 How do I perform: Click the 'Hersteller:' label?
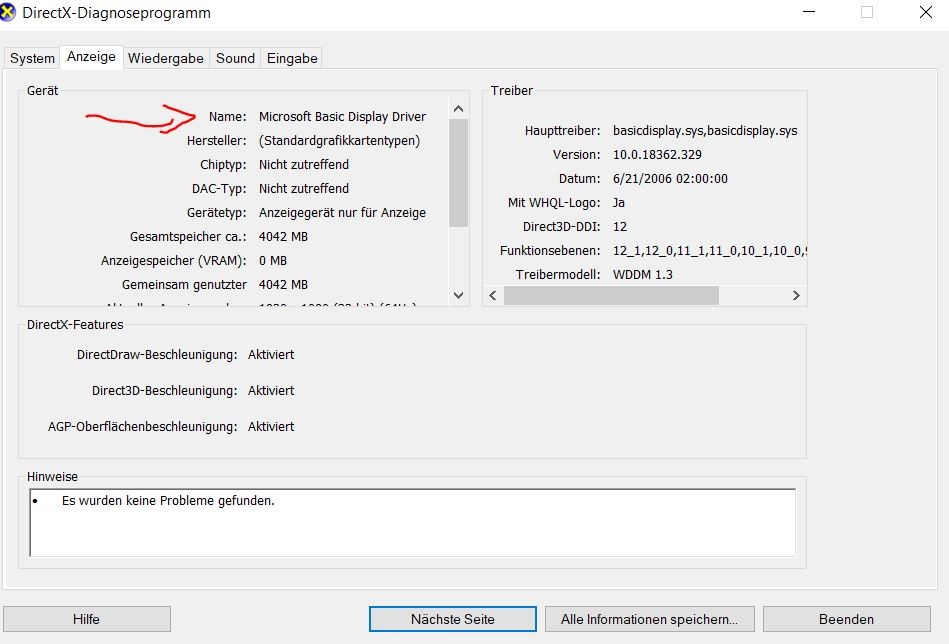(217, 140)
